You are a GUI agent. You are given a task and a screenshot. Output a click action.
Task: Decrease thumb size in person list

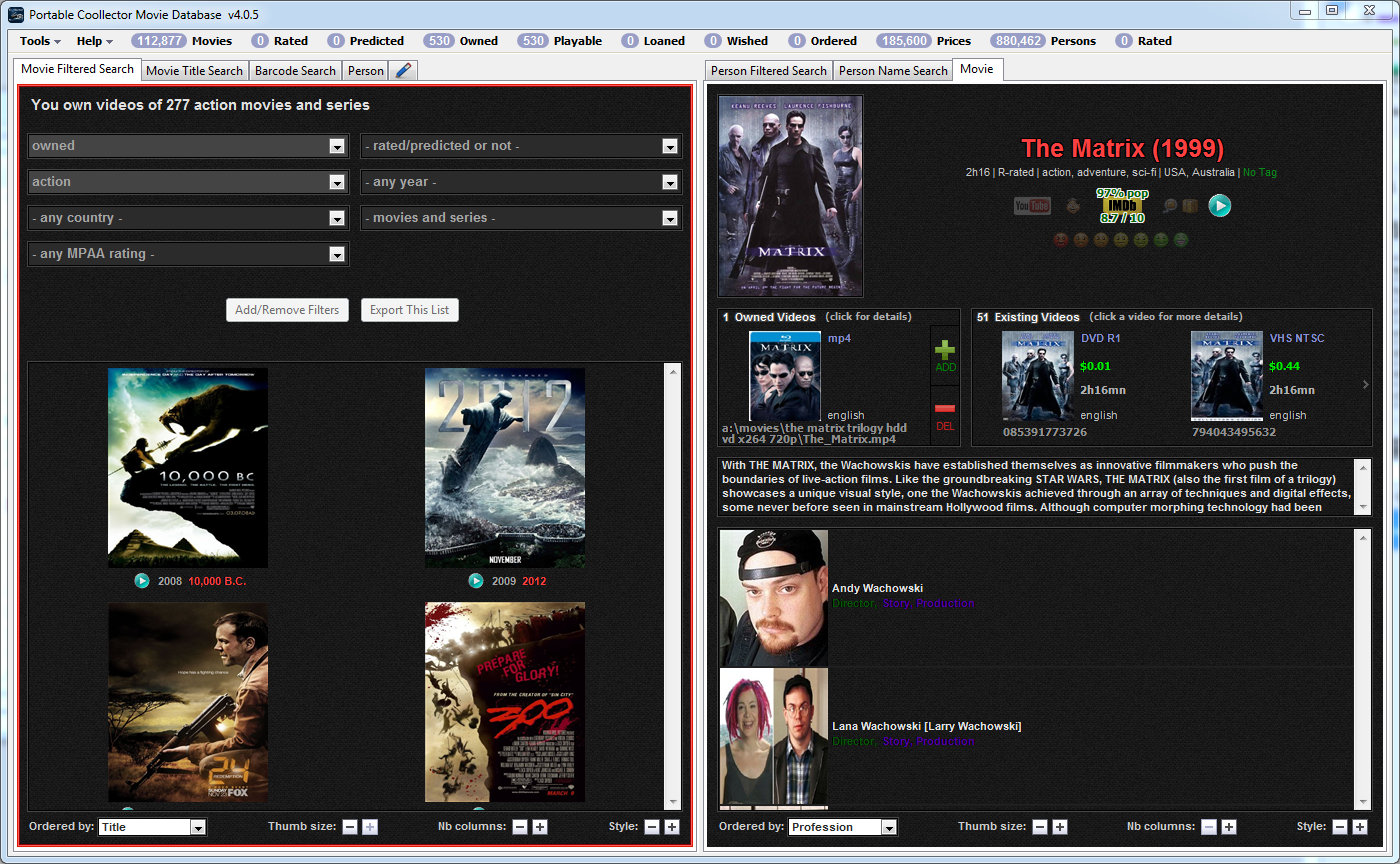[1040, 827]
